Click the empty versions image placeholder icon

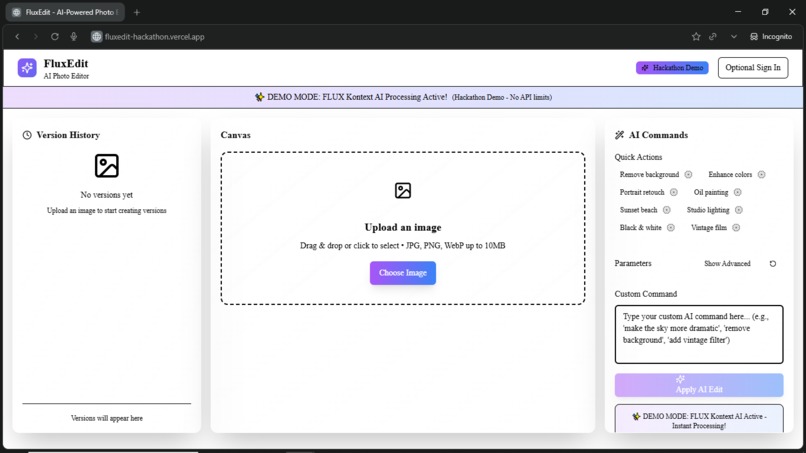point(106,166)
